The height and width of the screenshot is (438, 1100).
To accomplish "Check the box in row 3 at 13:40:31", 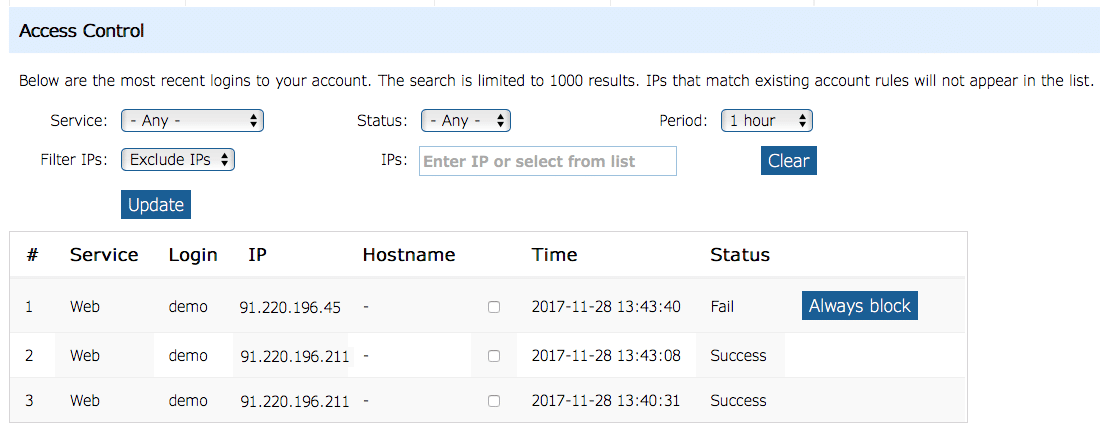I will [494, 401].
